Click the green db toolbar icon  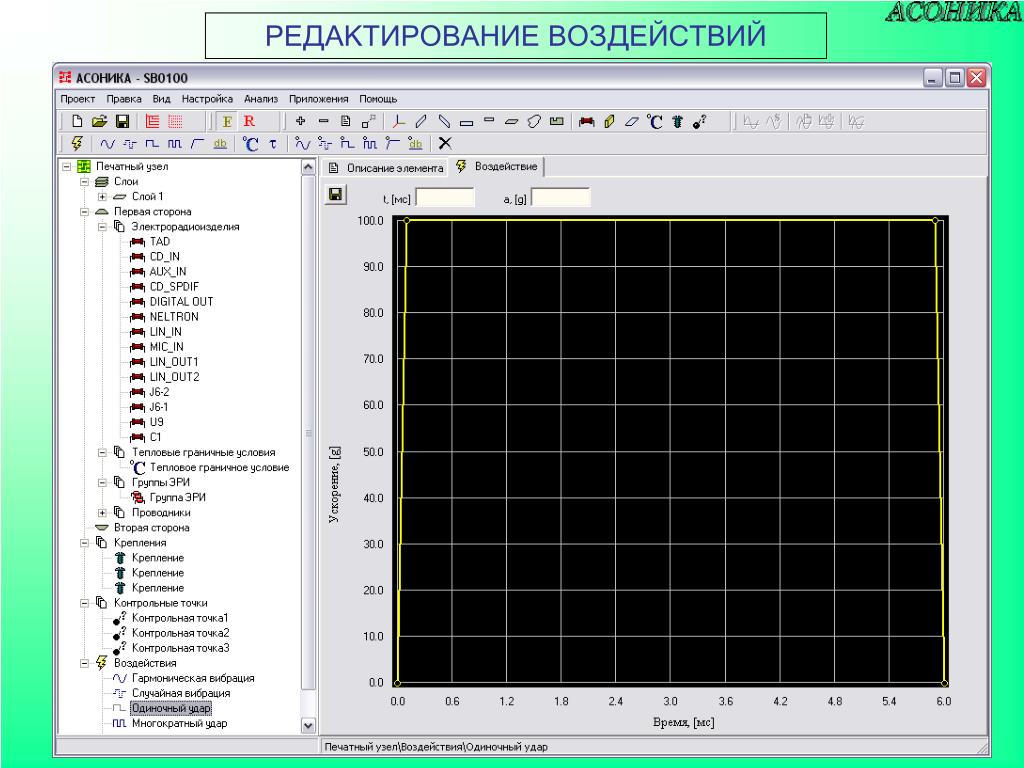pos(220,144)
